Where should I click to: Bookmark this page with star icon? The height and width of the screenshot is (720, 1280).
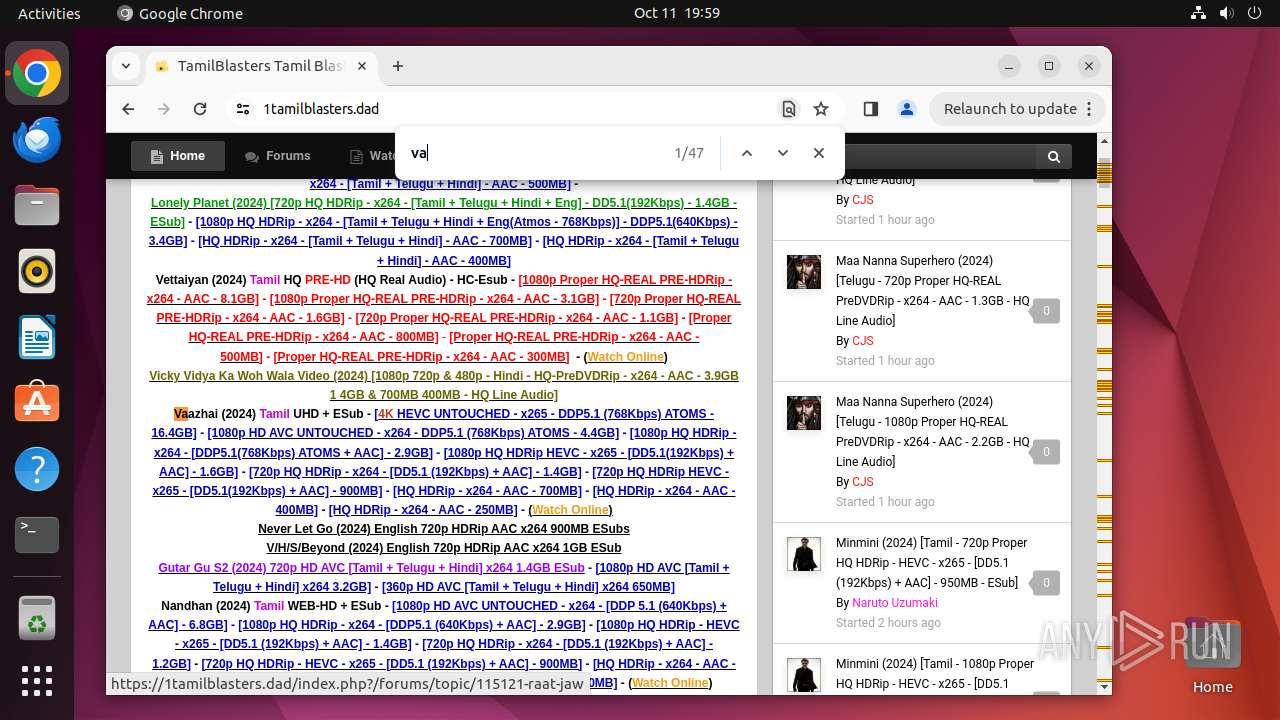[821, 109]
